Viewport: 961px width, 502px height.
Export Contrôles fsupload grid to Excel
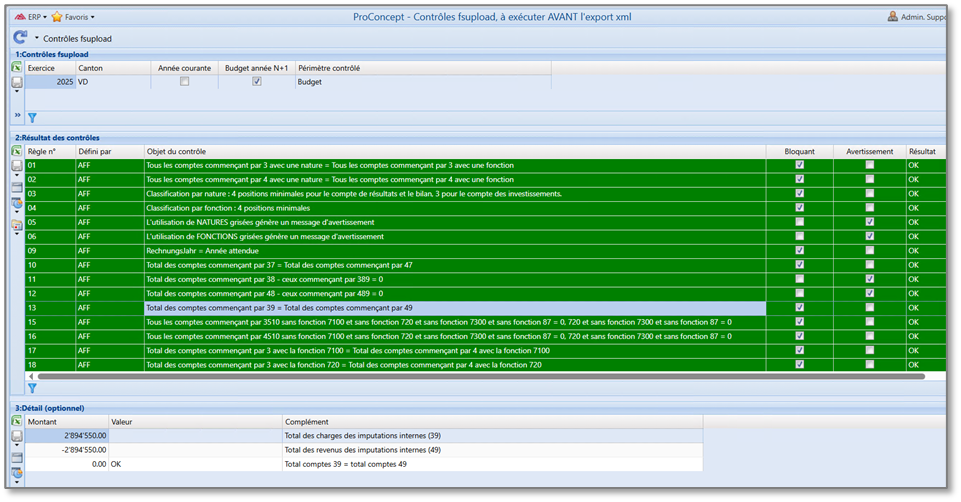click(x=17, y=67)
